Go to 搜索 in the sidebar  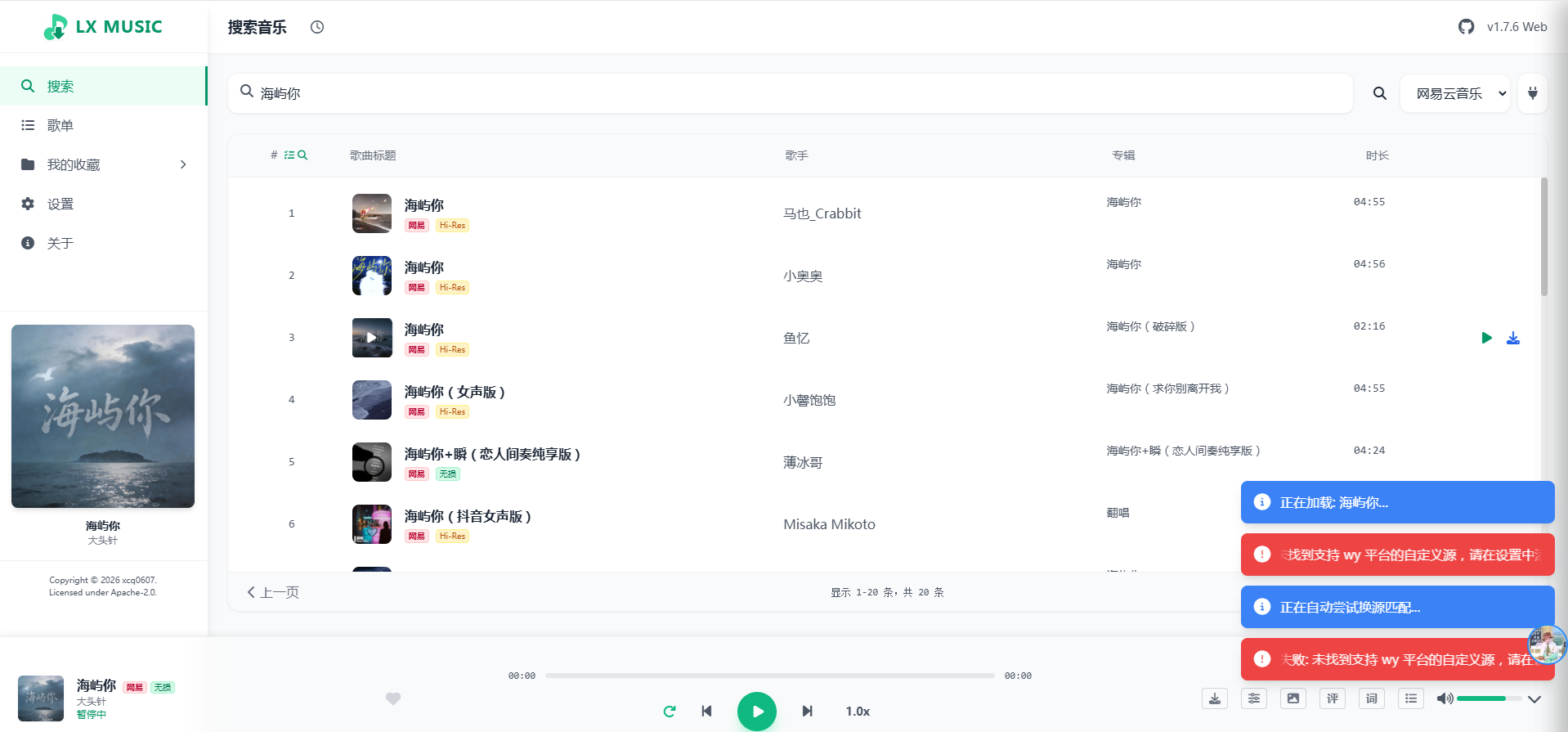pos(104,86)
